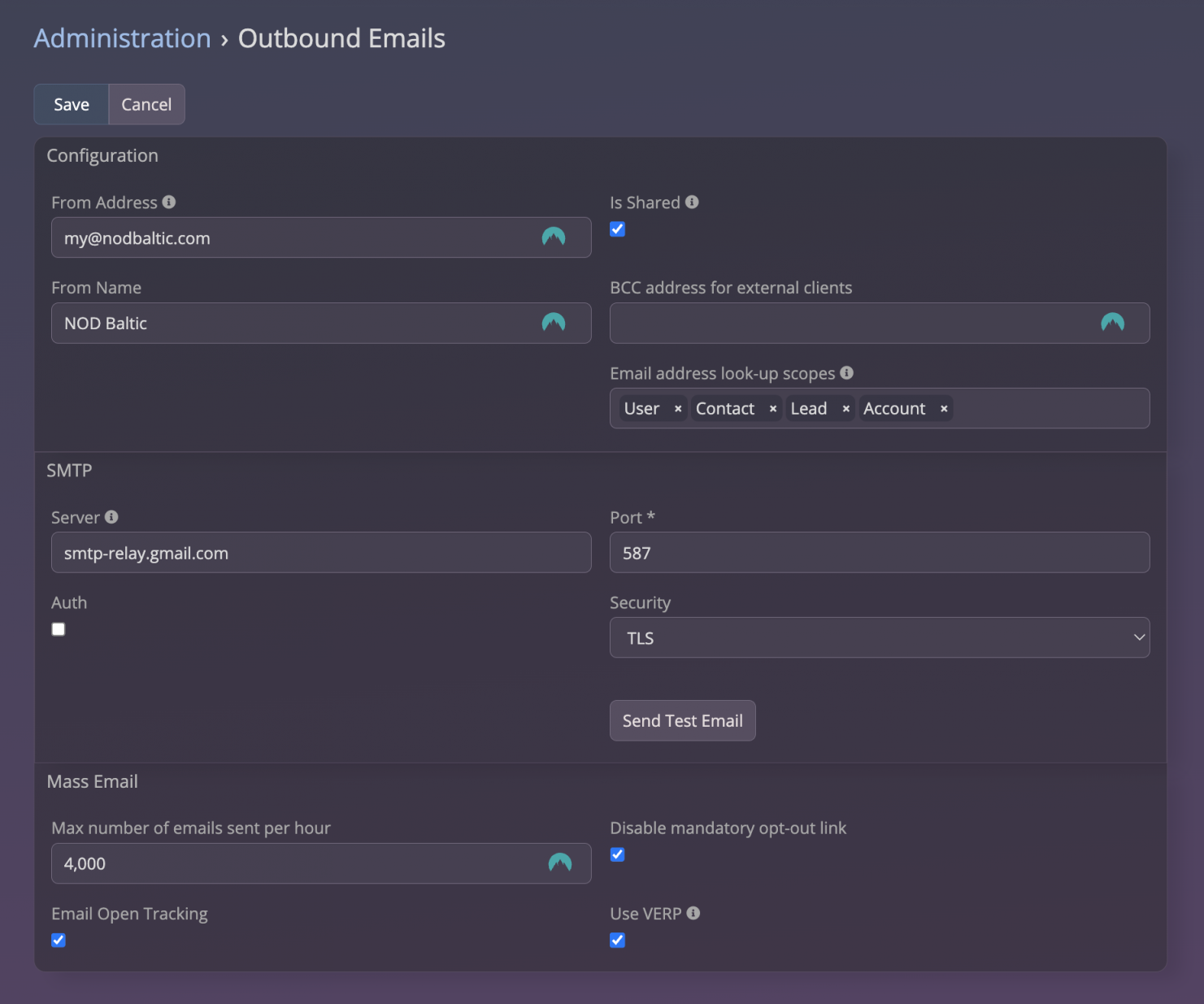Click the Mass Email section header
This screenshot has height=1004, width=1204.
click(93, 781)
